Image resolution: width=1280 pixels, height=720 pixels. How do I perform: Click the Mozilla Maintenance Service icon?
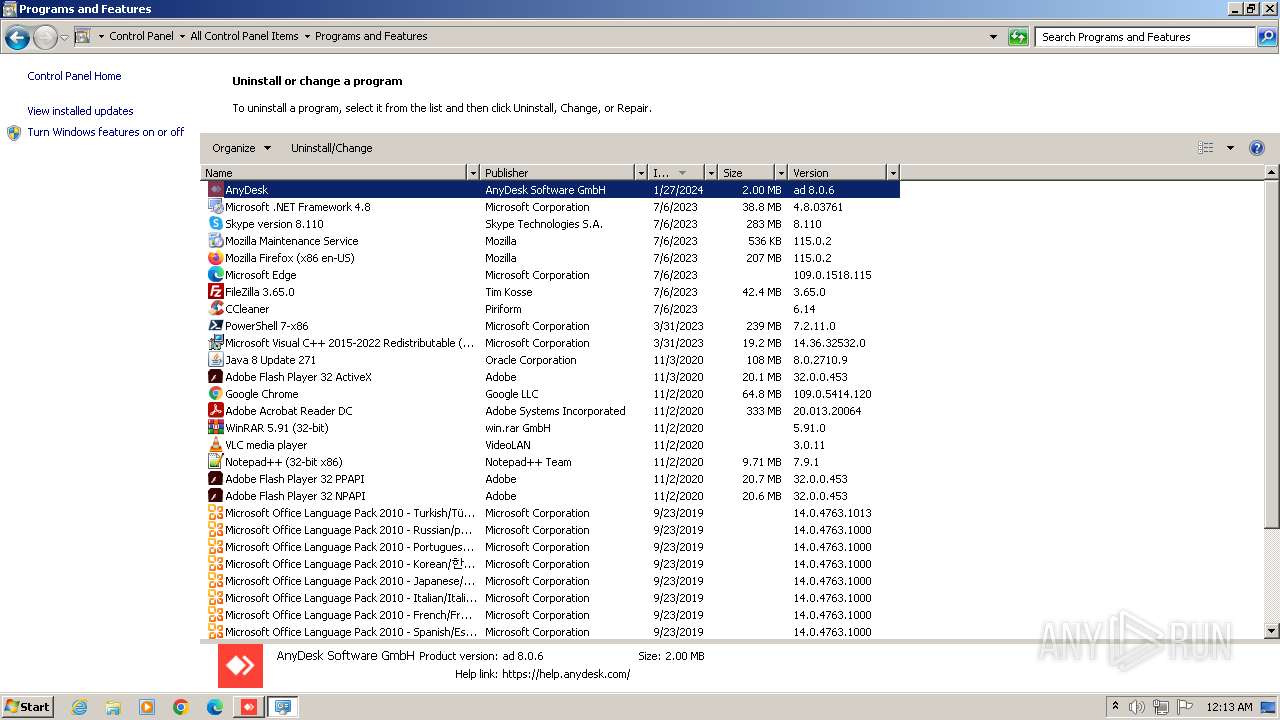215,240
